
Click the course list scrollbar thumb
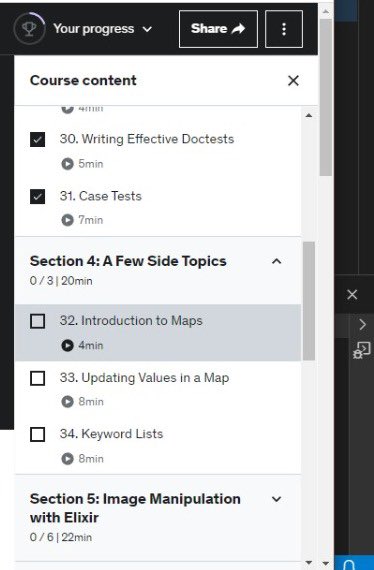tap(309, 301)
